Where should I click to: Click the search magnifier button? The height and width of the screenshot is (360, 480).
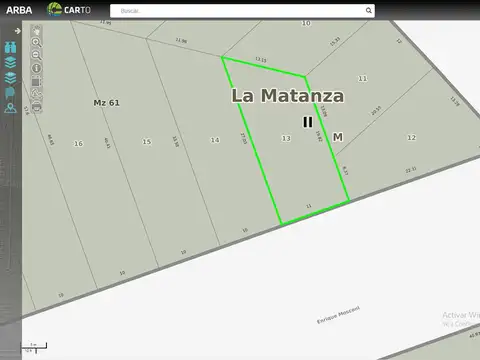click(x=369, y=11)
